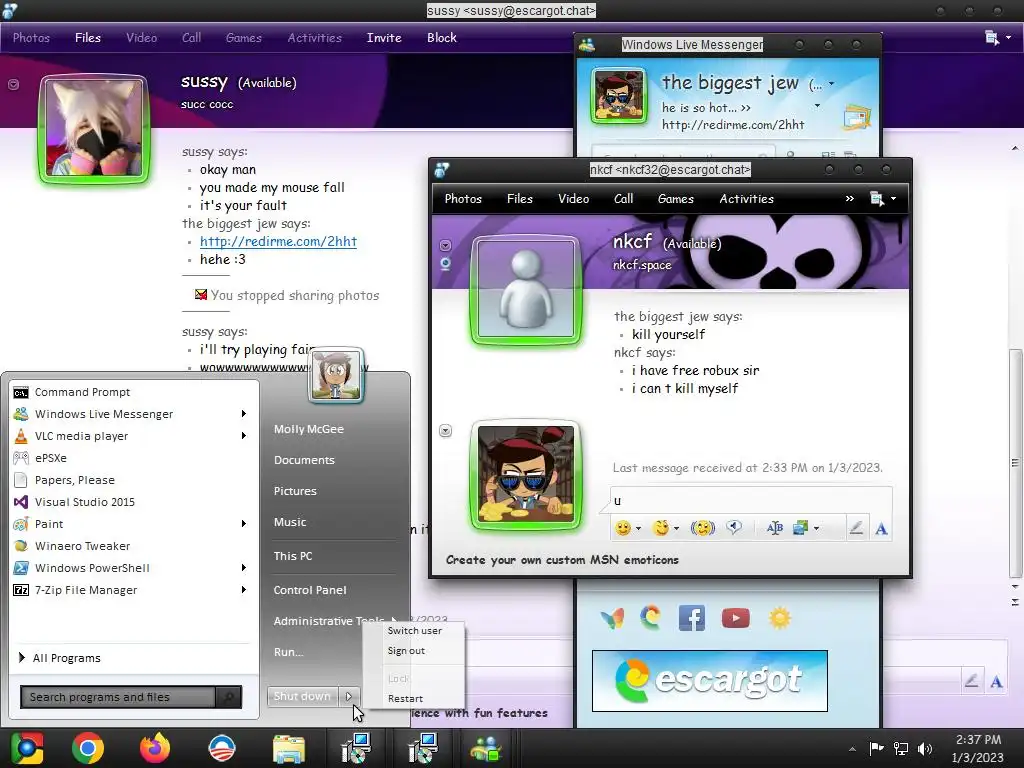Collapse your own display picture in nkcf chat

[x=445, y=430]
